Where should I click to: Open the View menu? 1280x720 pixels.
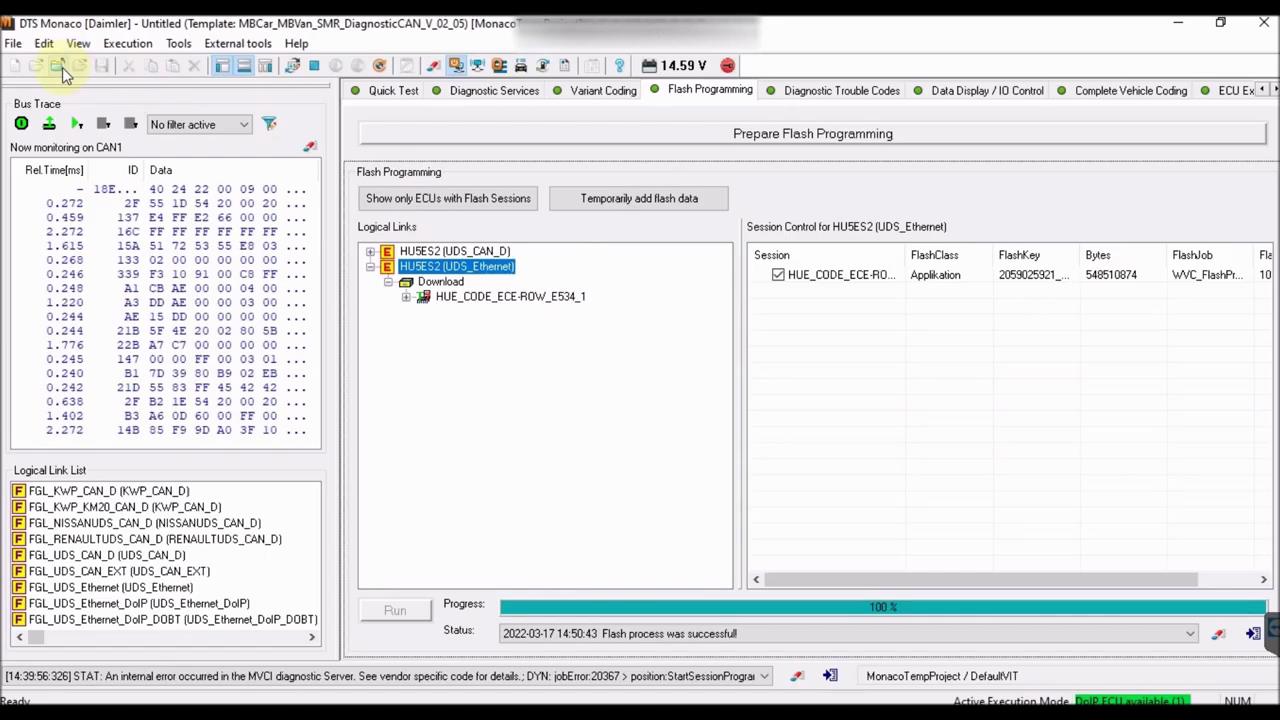tap(78, 44)
